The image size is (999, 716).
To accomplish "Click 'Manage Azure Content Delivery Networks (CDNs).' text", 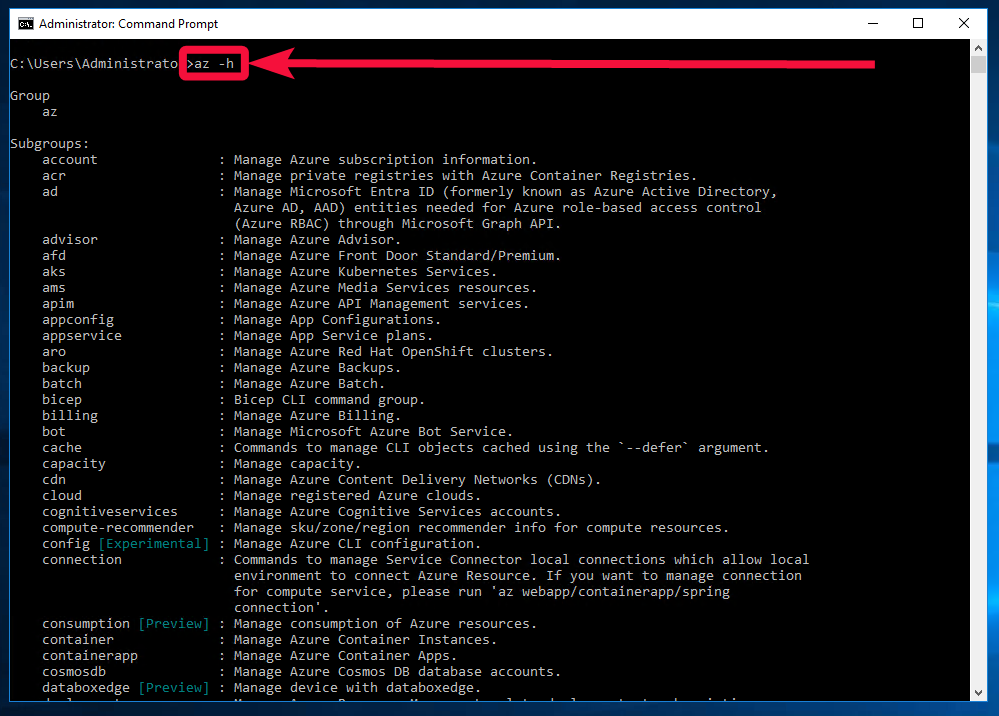I will [417, 480].
